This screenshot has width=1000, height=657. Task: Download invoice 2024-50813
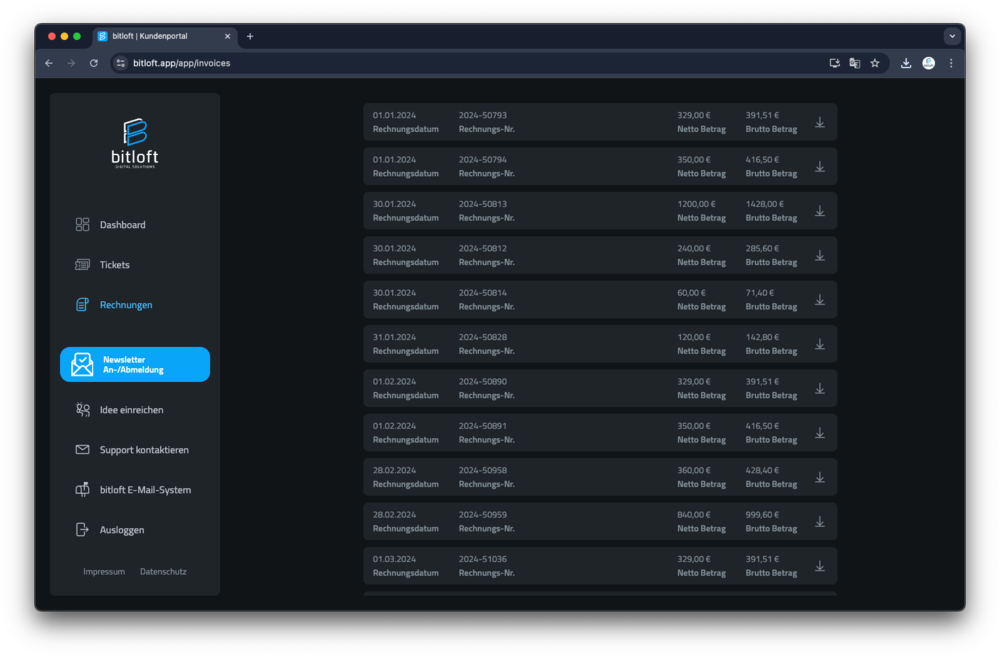point(820,211)
